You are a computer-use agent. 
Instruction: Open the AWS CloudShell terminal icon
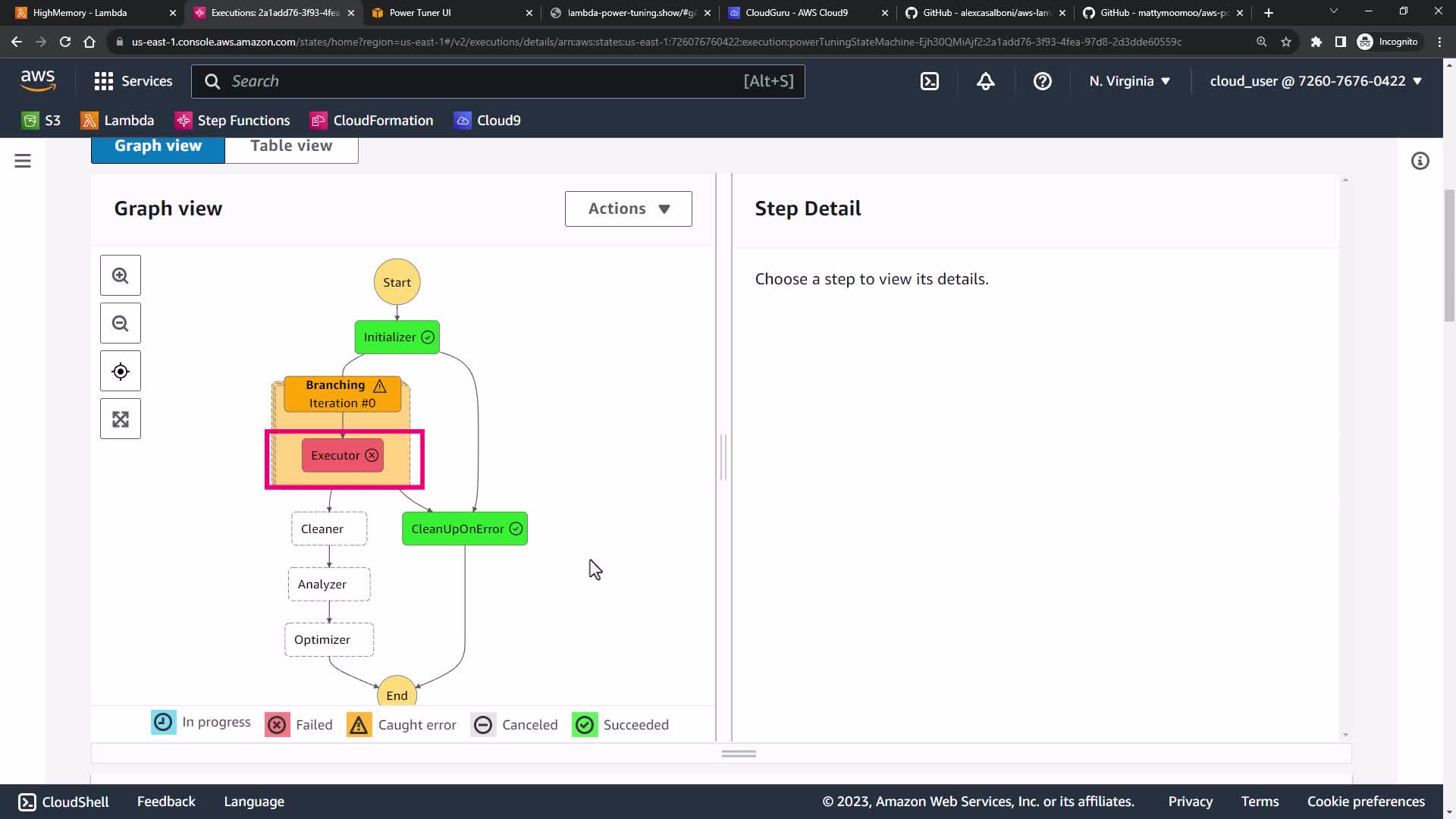click(930, 81)
